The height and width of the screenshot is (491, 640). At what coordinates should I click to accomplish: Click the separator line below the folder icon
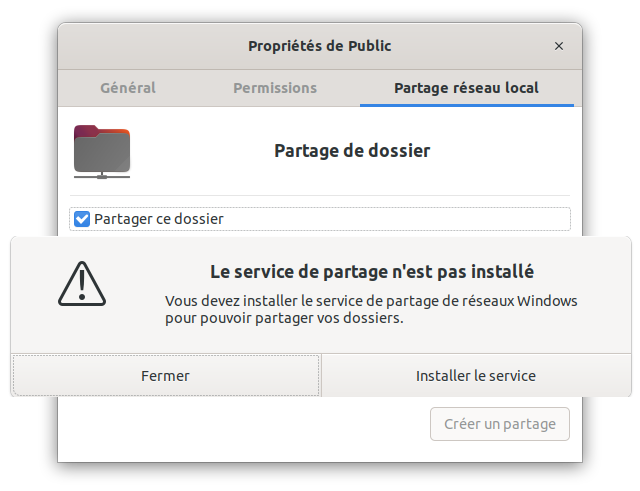click(320, 196)
